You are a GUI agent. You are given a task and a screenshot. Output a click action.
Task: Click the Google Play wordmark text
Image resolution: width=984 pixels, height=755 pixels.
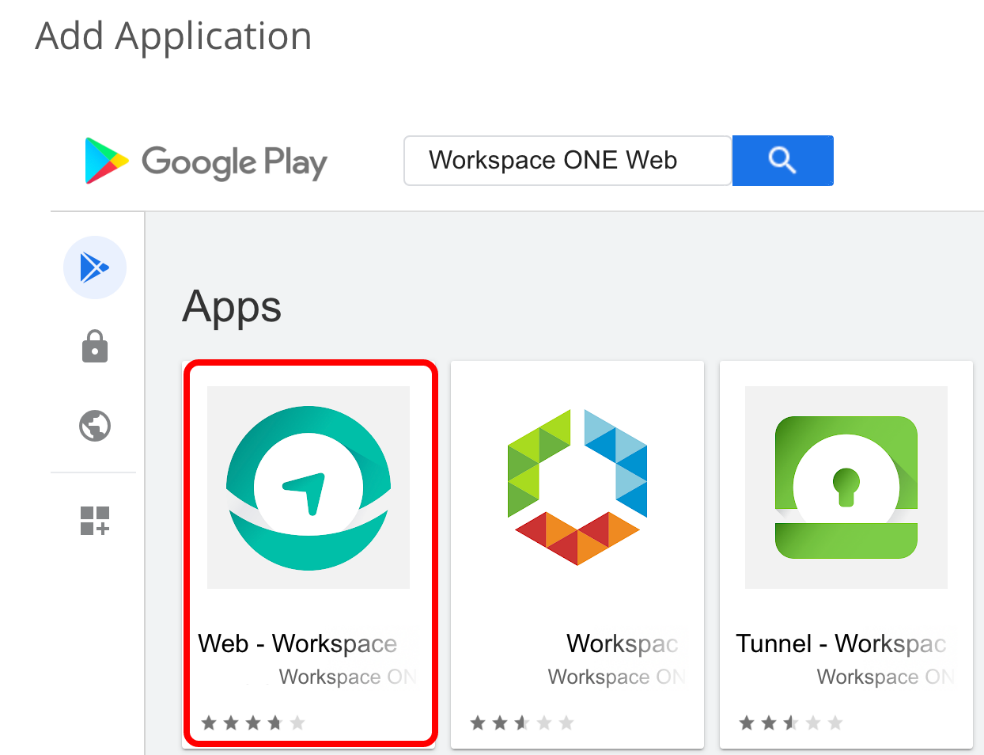234,161
